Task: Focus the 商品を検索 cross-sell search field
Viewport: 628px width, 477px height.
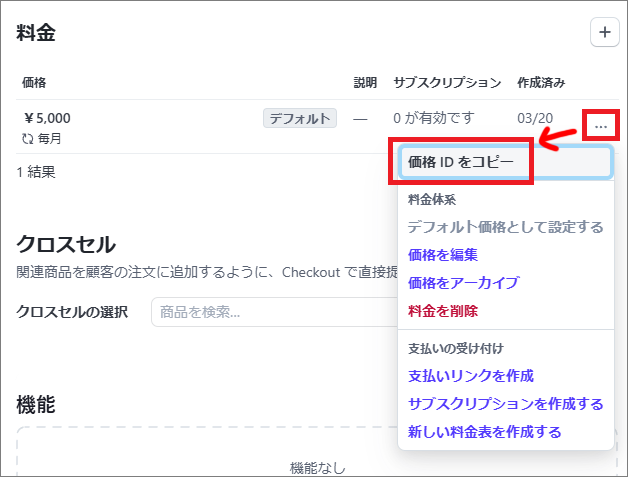Action: (275, 312)
